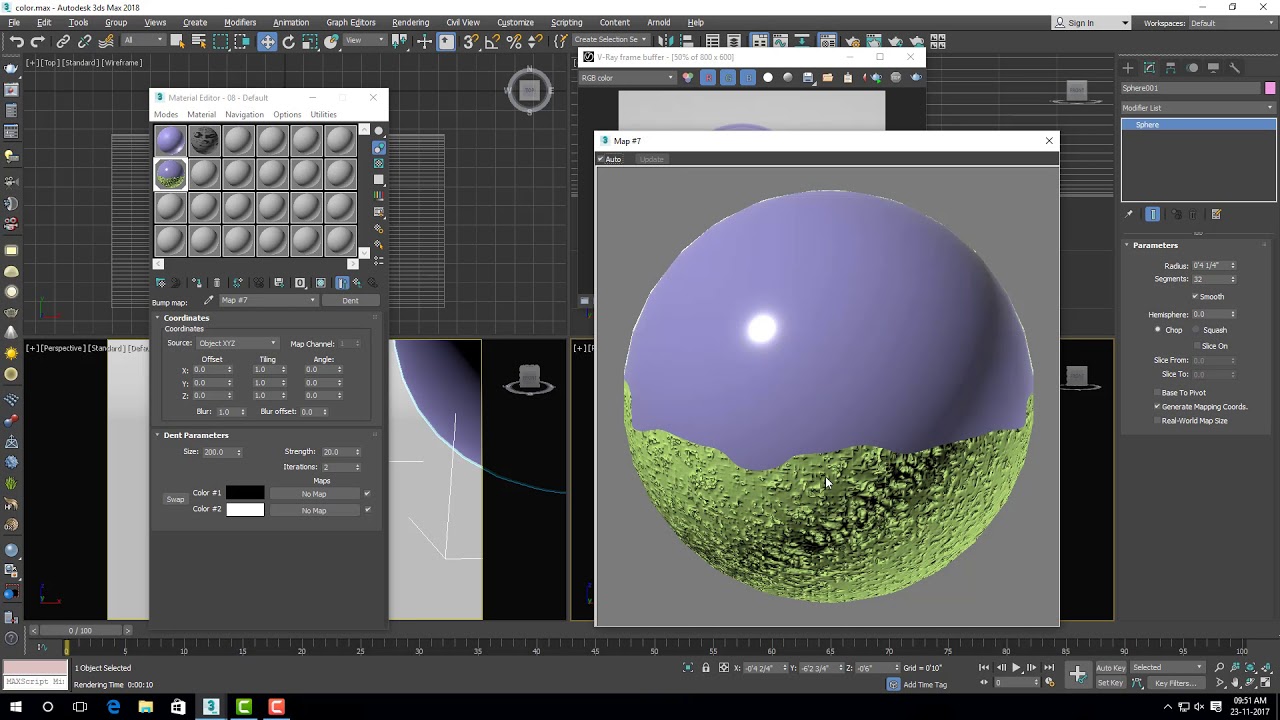Image resolution: width=1280 pixels, height=720 pixels.
Task: Click the Select Object tool icon
Action: tap(177, 41)
